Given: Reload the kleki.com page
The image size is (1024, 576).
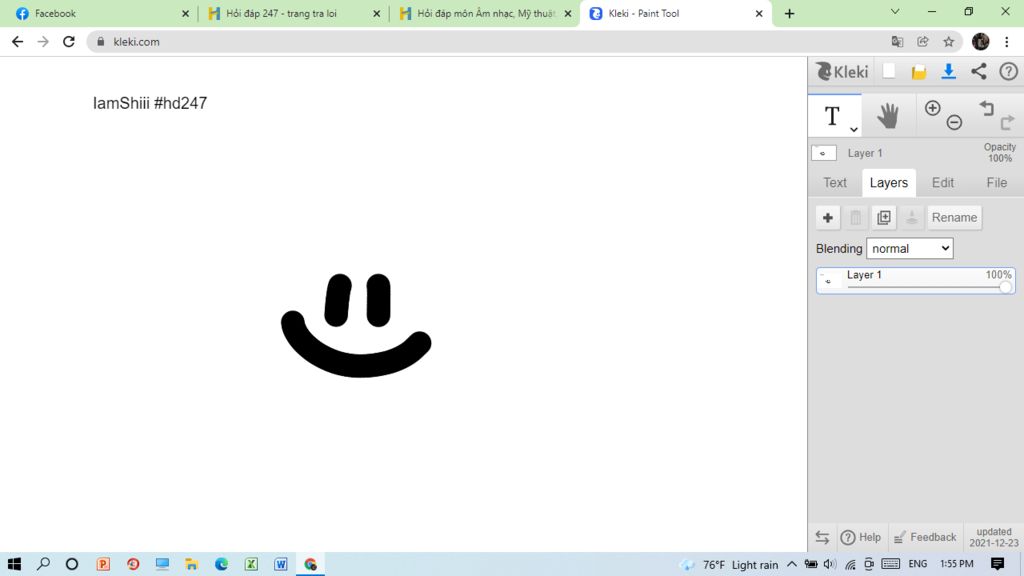Looking at the screenshot, I should coord(69,42).
